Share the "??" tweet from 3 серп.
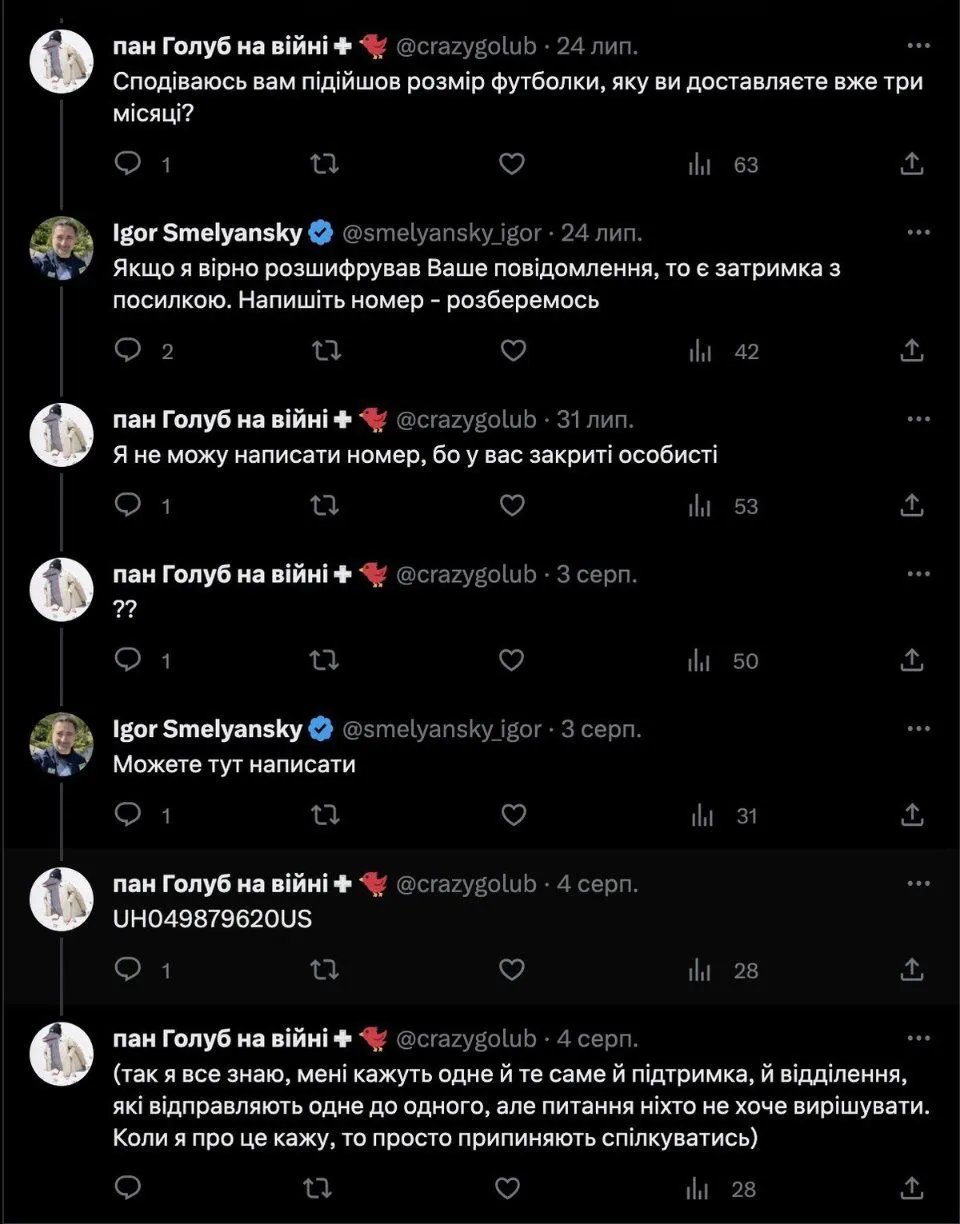The image size is (960, 1224). click(911, 660)
